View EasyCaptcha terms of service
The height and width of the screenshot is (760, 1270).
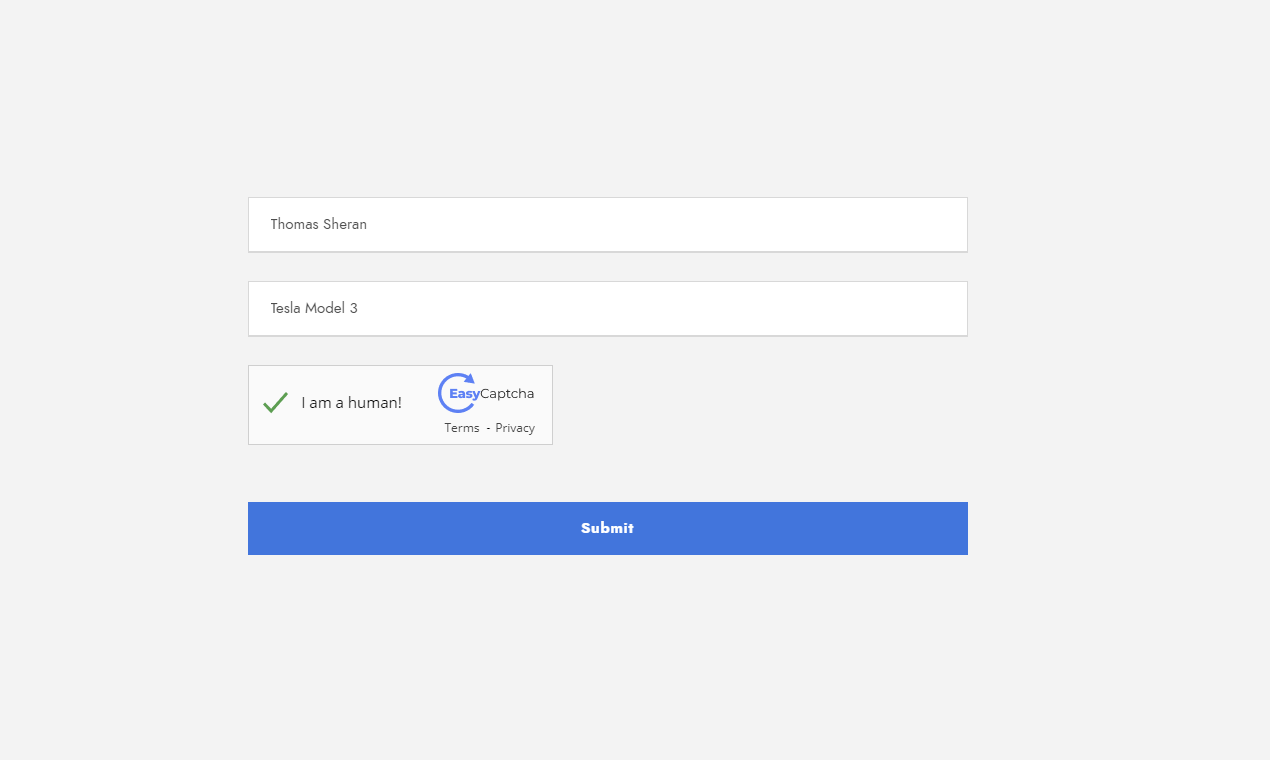[x=462, y=428]
